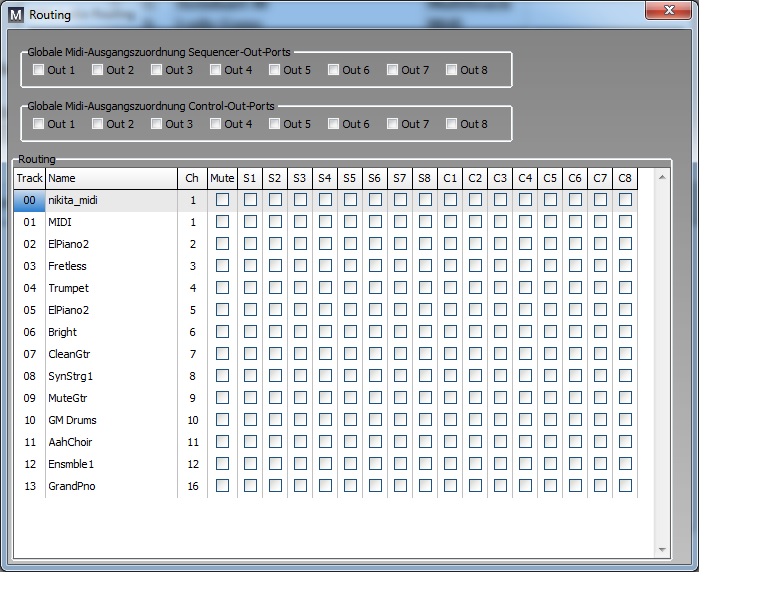The width and height of the screenshot is (768, 614).
Task: Select the GM Drums track name
Action: (72, 420)
